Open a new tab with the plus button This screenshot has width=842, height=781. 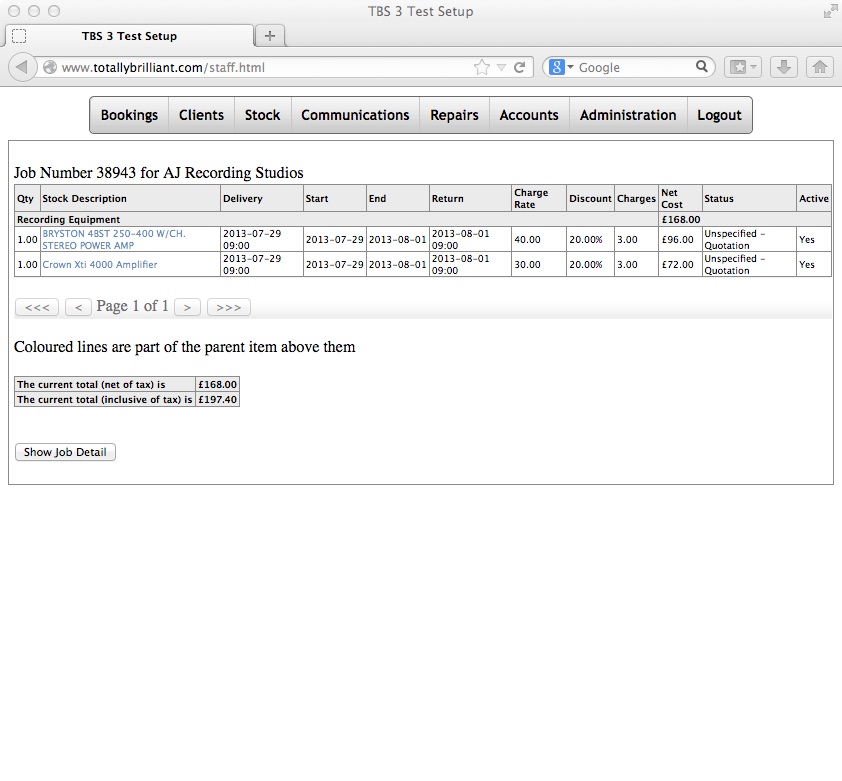(x=270, y=36)
